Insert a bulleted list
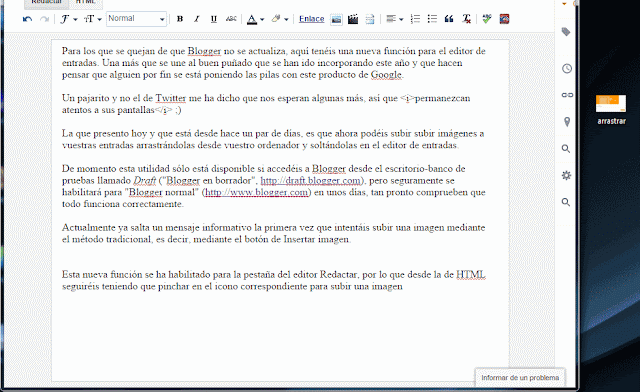The width and height of the screenshot is (640, 392). coord(432,19)
